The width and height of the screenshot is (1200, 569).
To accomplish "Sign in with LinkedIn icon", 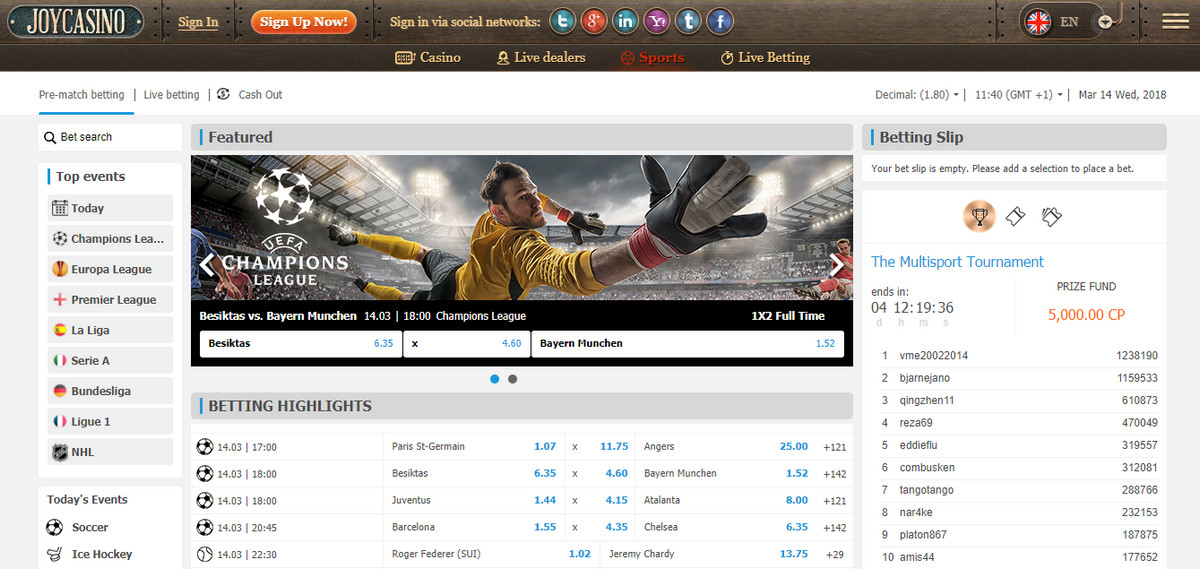I will tap(626, 21).
